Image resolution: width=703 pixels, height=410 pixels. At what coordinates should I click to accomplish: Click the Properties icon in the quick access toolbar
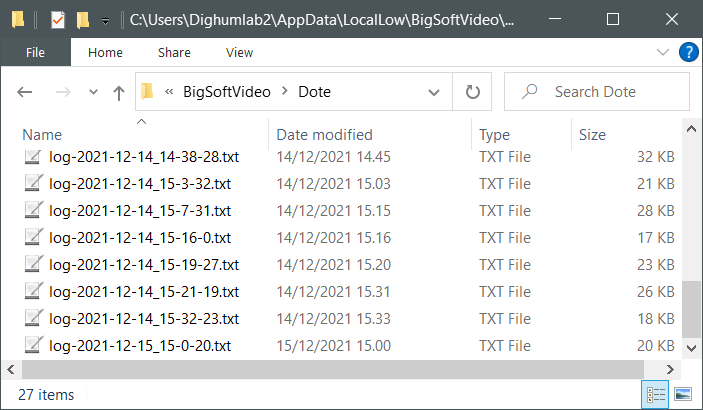[58, 20]
